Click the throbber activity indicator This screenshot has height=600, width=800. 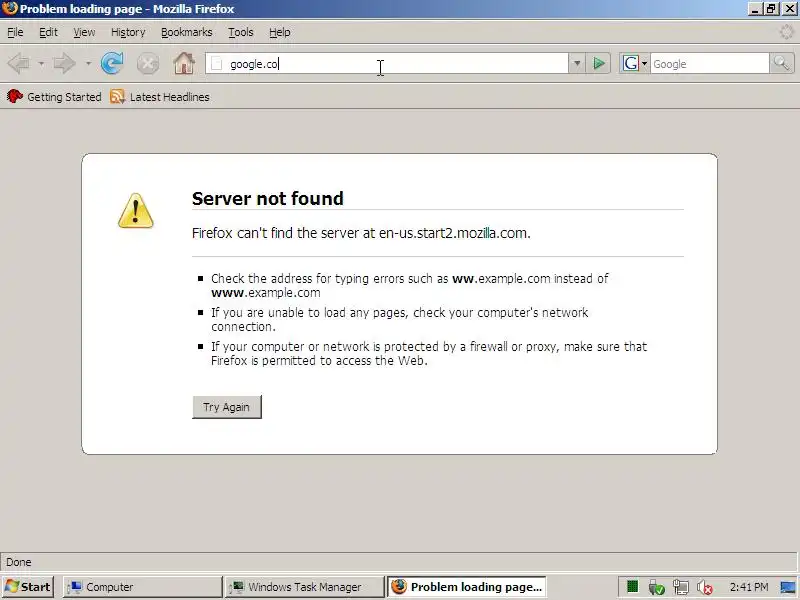[786, 32]
